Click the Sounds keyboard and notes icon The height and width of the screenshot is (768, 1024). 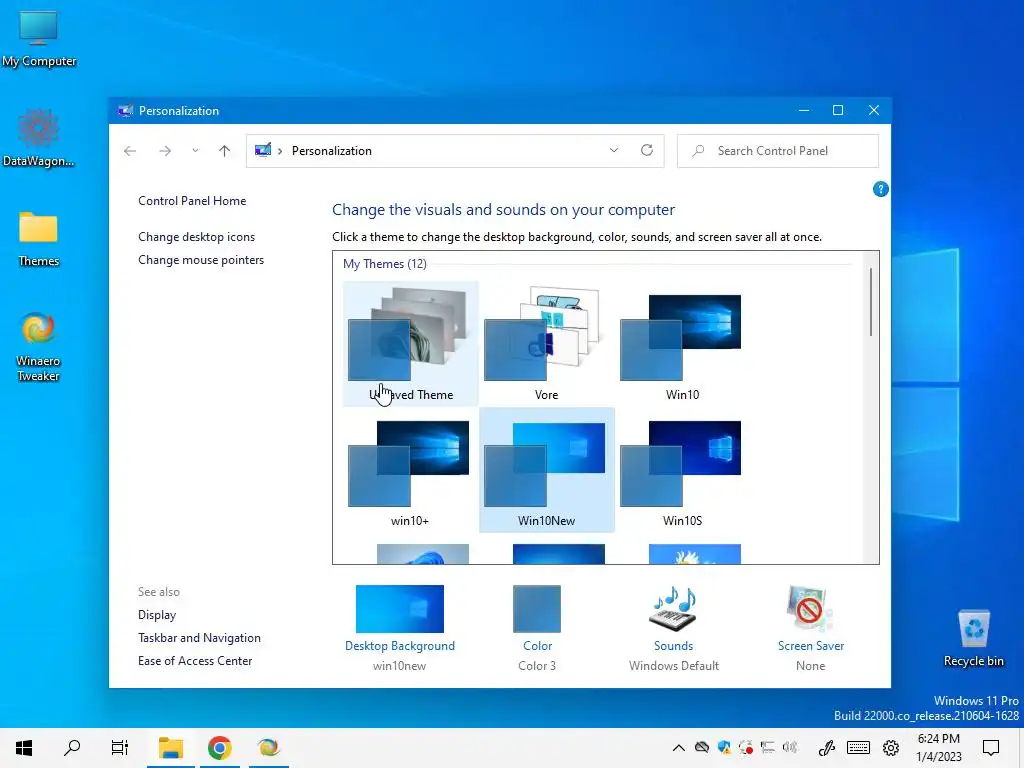click(x=673, y=609)
